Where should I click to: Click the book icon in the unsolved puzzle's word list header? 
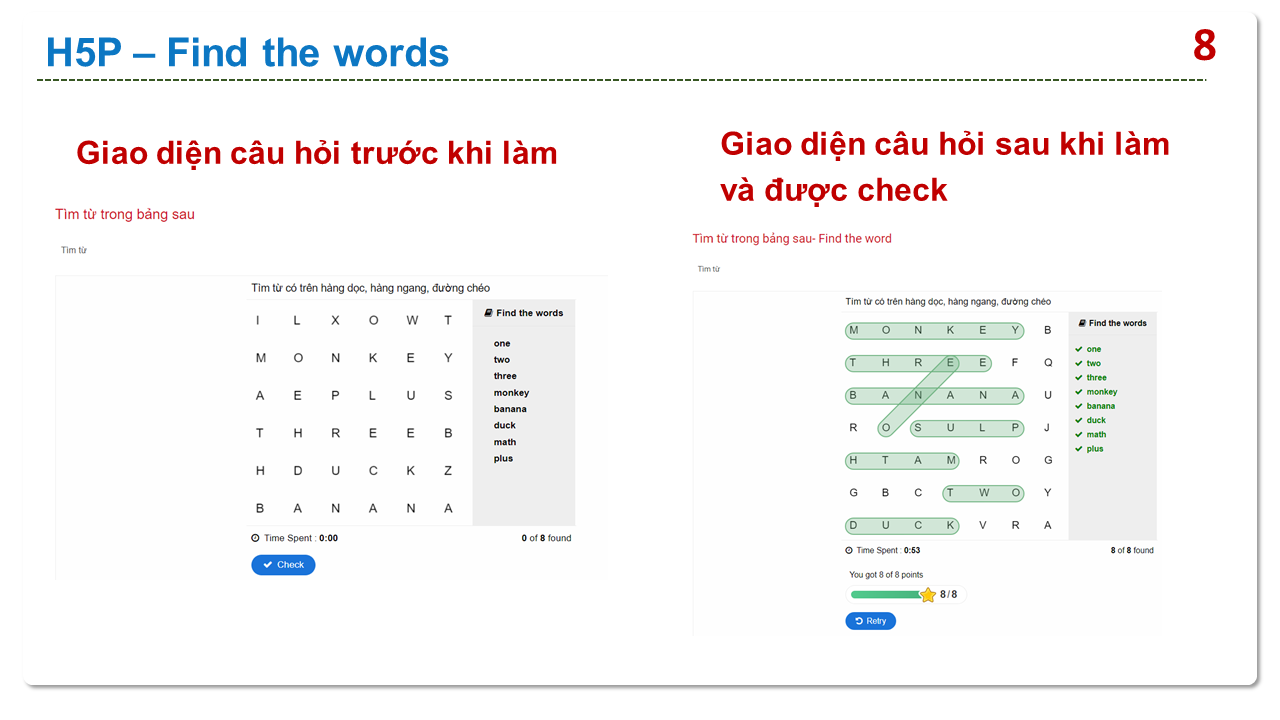pyautogui.click(x=488, y=313)
